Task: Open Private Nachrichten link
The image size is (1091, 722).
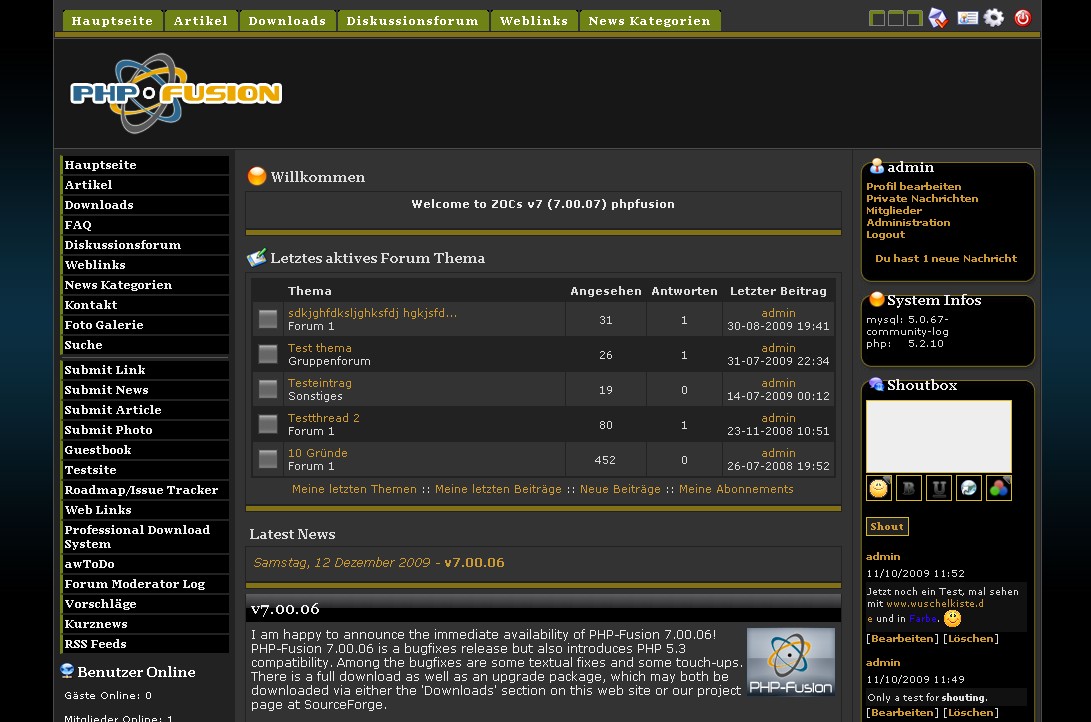Action: click(922, 198)
